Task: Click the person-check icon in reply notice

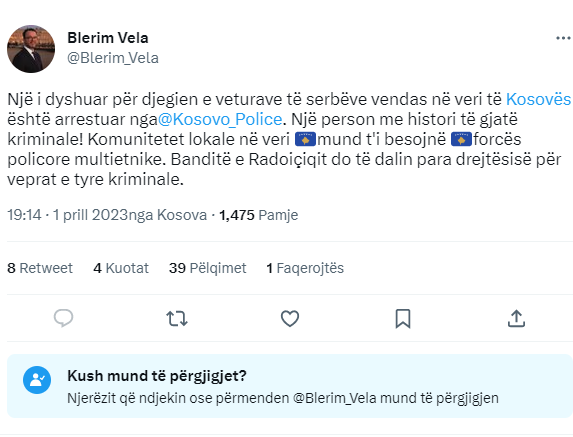Action: 37,380
